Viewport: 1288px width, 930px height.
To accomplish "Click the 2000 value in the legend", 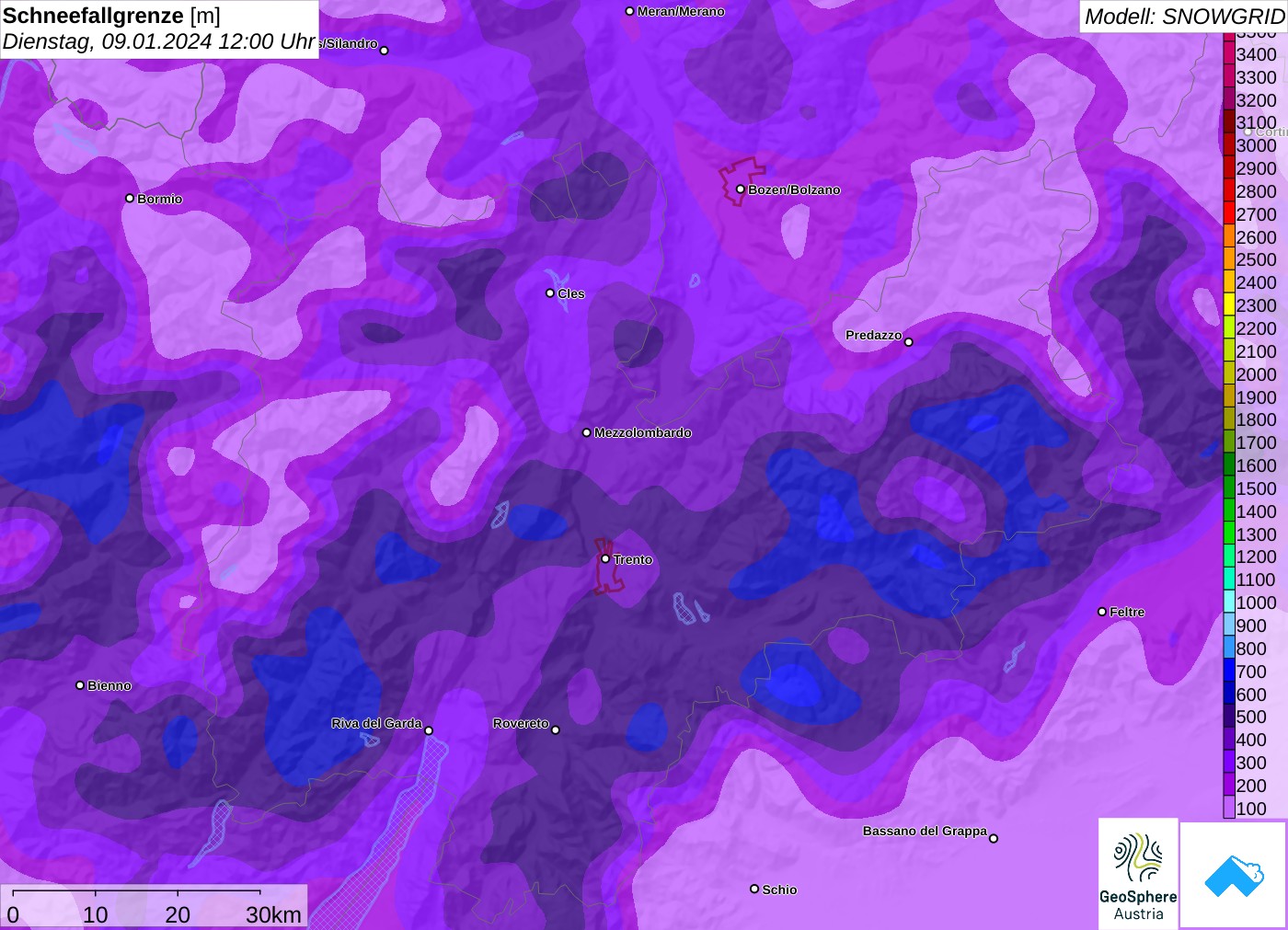I will 1256,374.
